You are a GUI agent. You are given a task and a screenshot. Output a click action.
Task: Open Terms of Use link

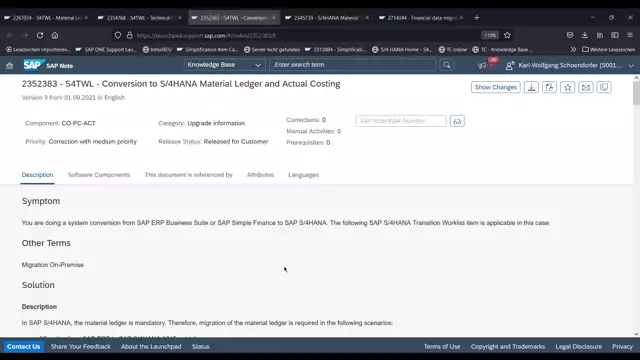pos(442,347)
